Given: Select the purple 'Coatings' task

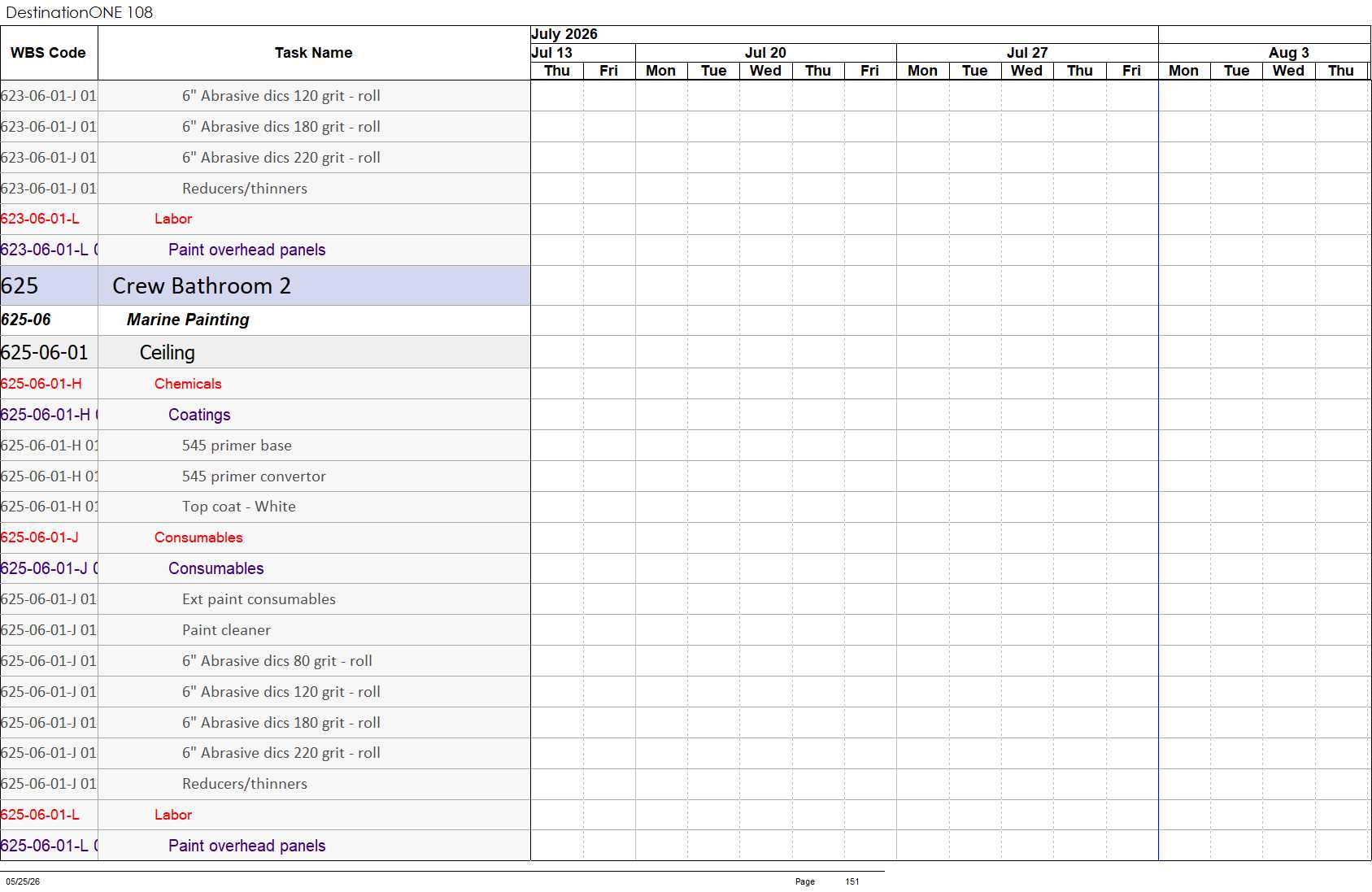Looking at the screenshot, I should [199, 415].
